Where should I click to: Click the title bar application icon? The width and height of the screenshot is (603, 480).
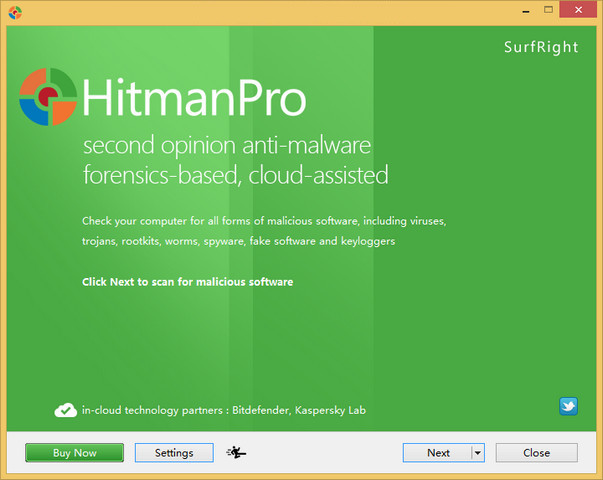coord(13,11)
